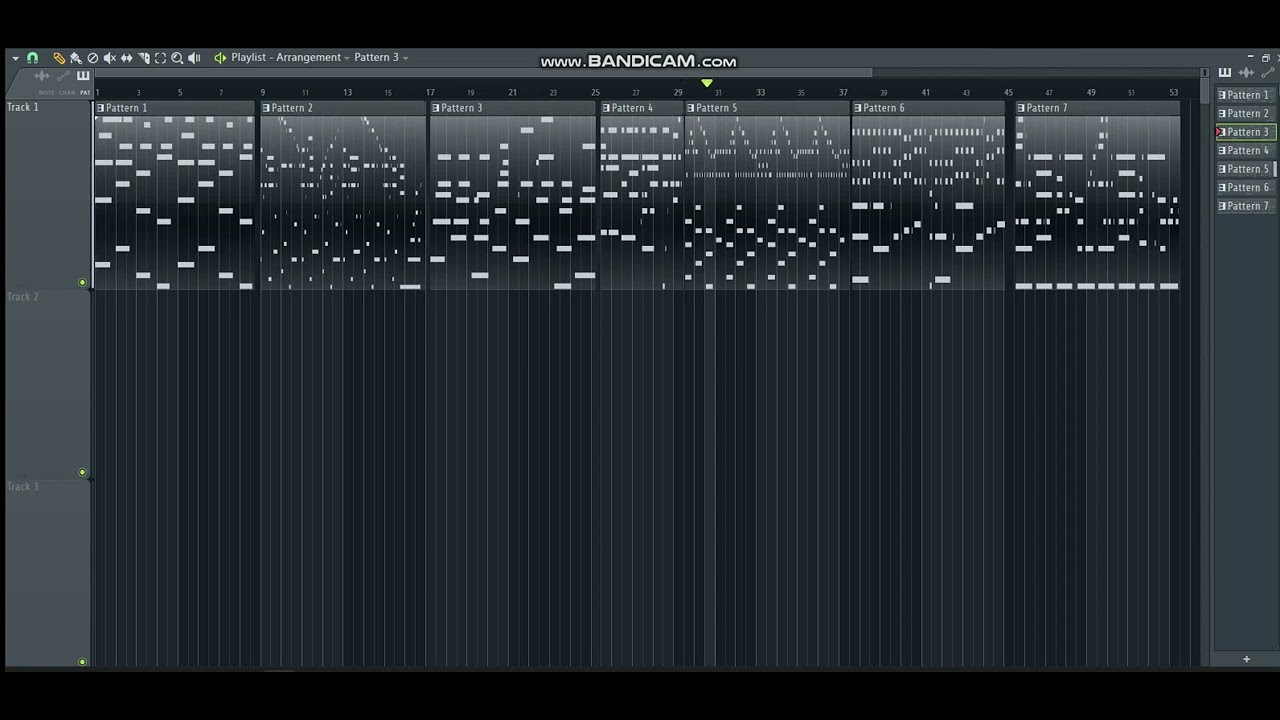Select the Zoom magnifier tool
1280x720 pixels.
click(x=177, y=58)
